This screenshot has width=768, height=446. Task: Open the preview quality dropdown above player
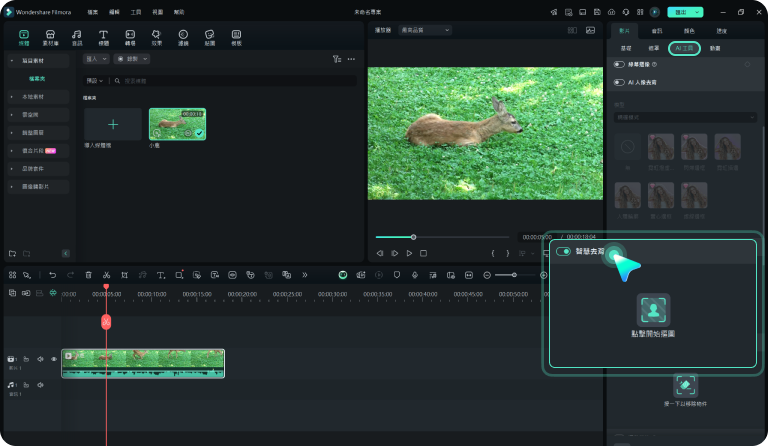[x=425, y=30]
